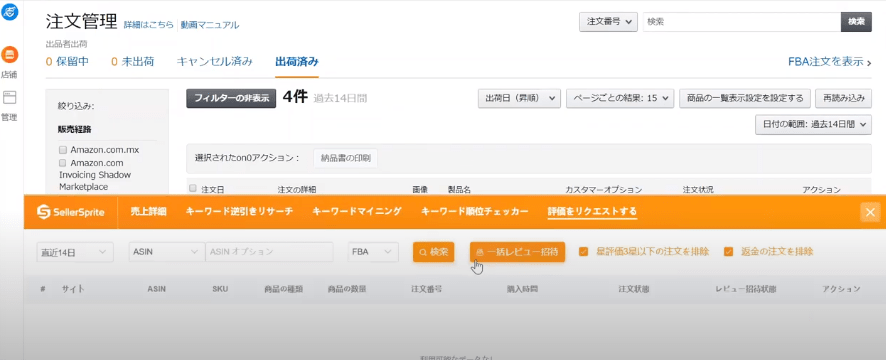The width and height of the screenshot is (886, 360).
Task: Open the キーワードマイニング tab
Action: [357, 211]
